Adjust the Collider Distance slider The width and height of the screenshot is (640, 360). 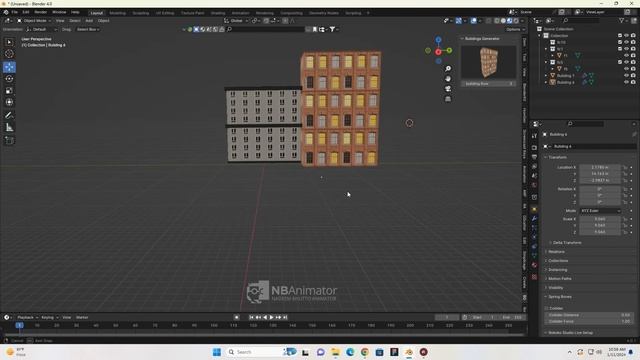[588, 315]
